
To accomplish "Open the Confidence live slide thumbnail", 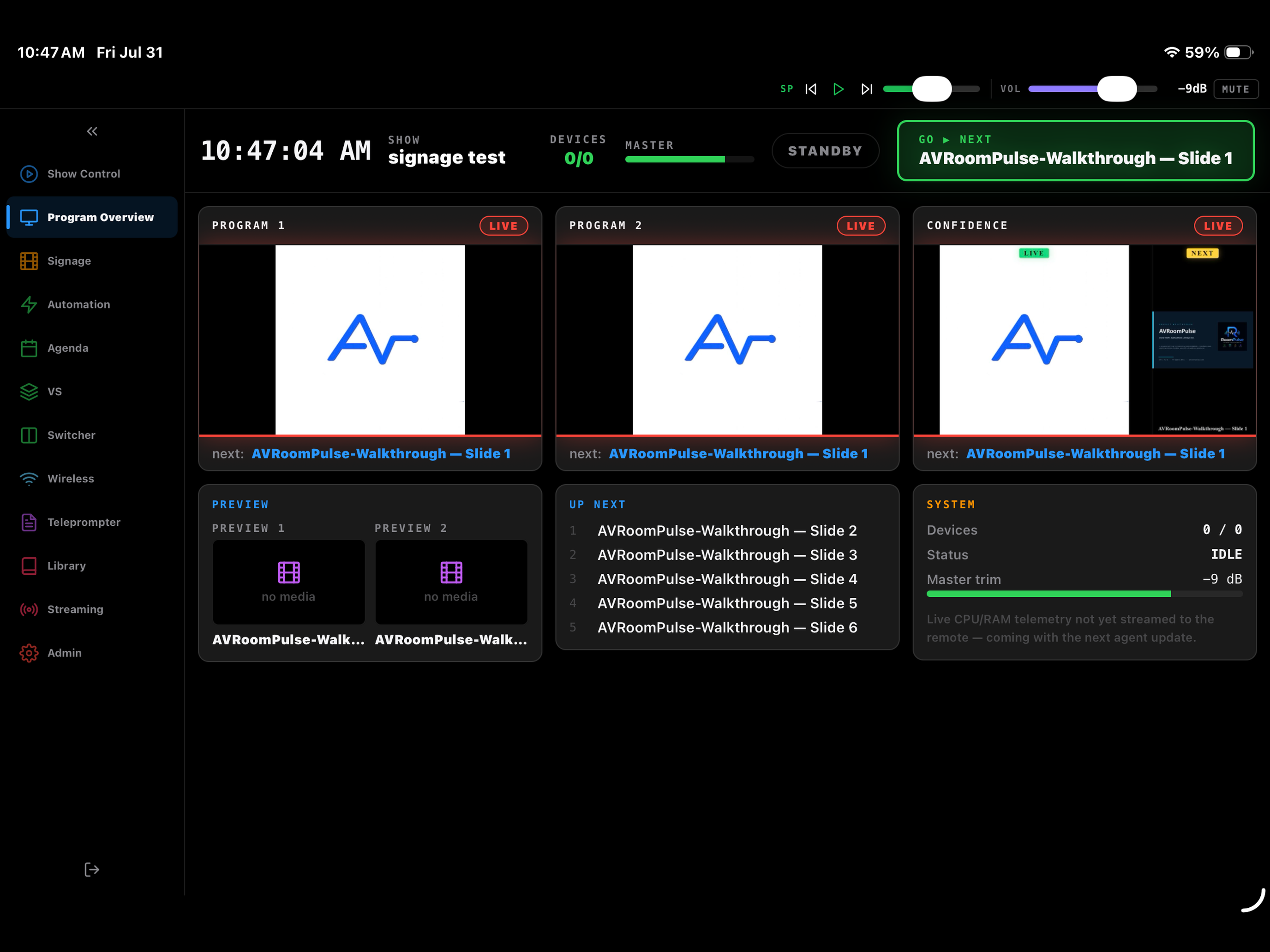I will pyautogui.click(x=1034, y=340).
